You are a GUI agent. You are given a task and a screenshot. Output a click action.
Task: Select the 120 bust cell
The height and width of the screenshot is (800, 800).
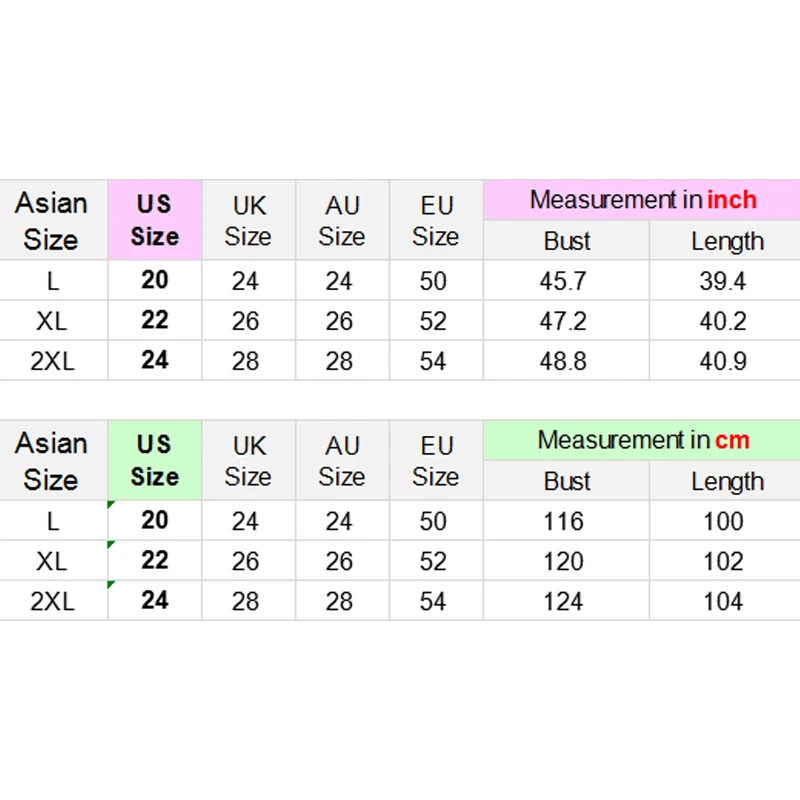[563, 561]
